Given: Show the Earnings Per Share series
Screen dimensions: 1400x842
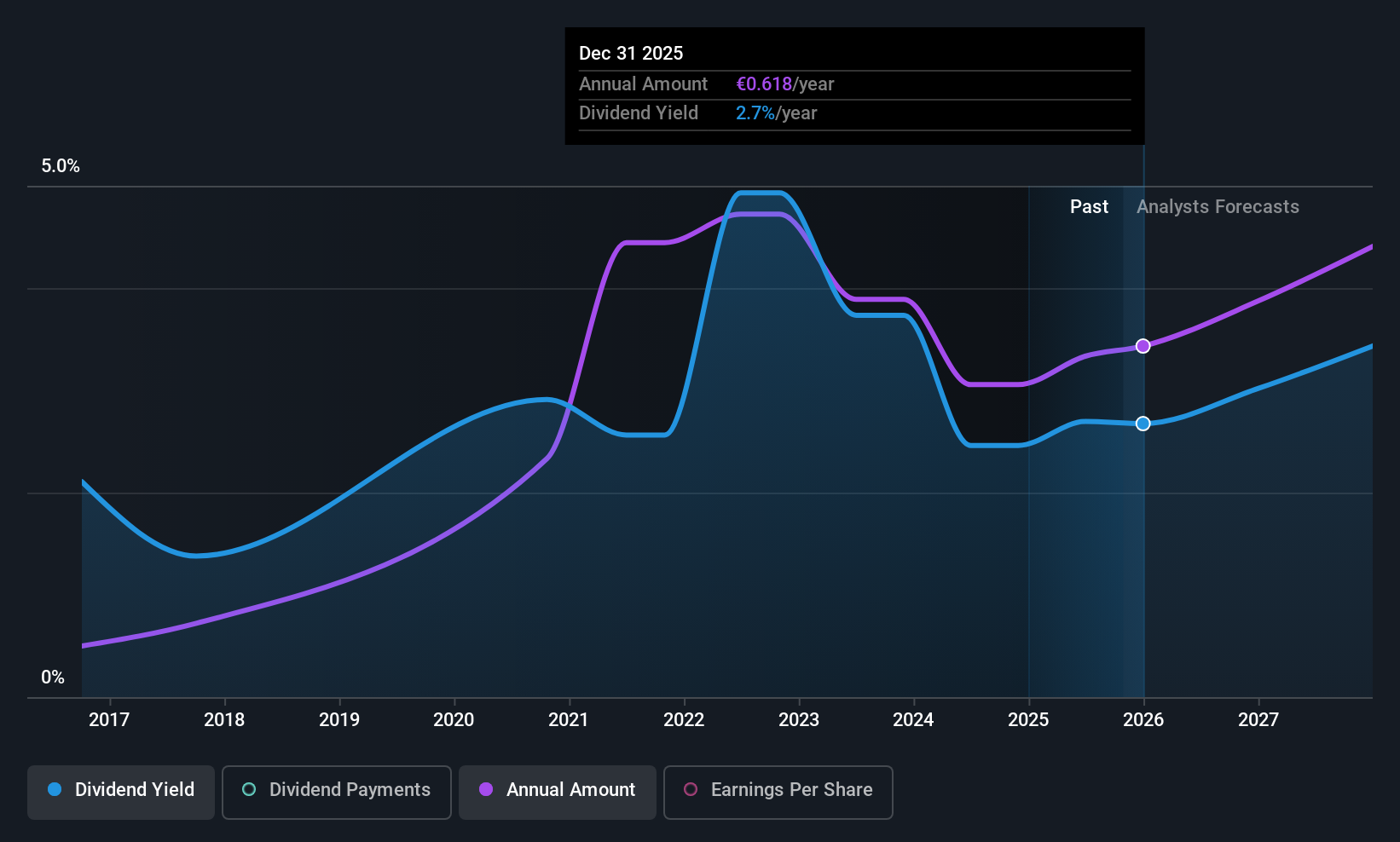Looking at the screenshot, I should (778, 792).
